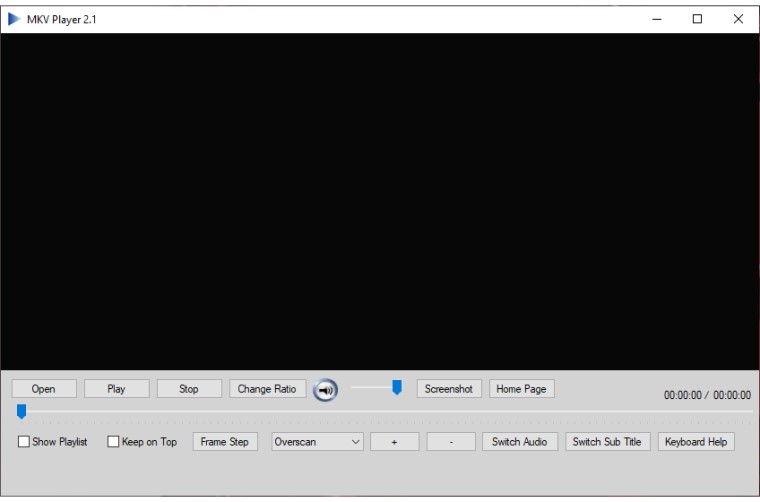Maximize the MKV Player window

[697, 19]
